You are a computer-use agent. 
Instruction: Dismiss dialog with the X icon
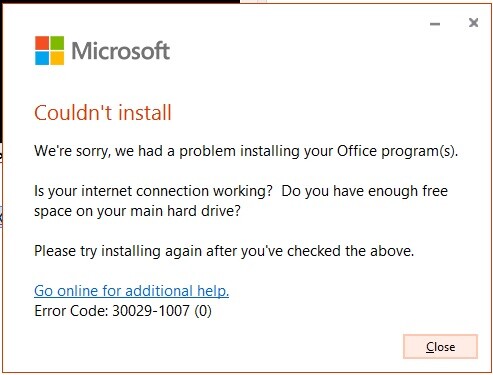473,23
